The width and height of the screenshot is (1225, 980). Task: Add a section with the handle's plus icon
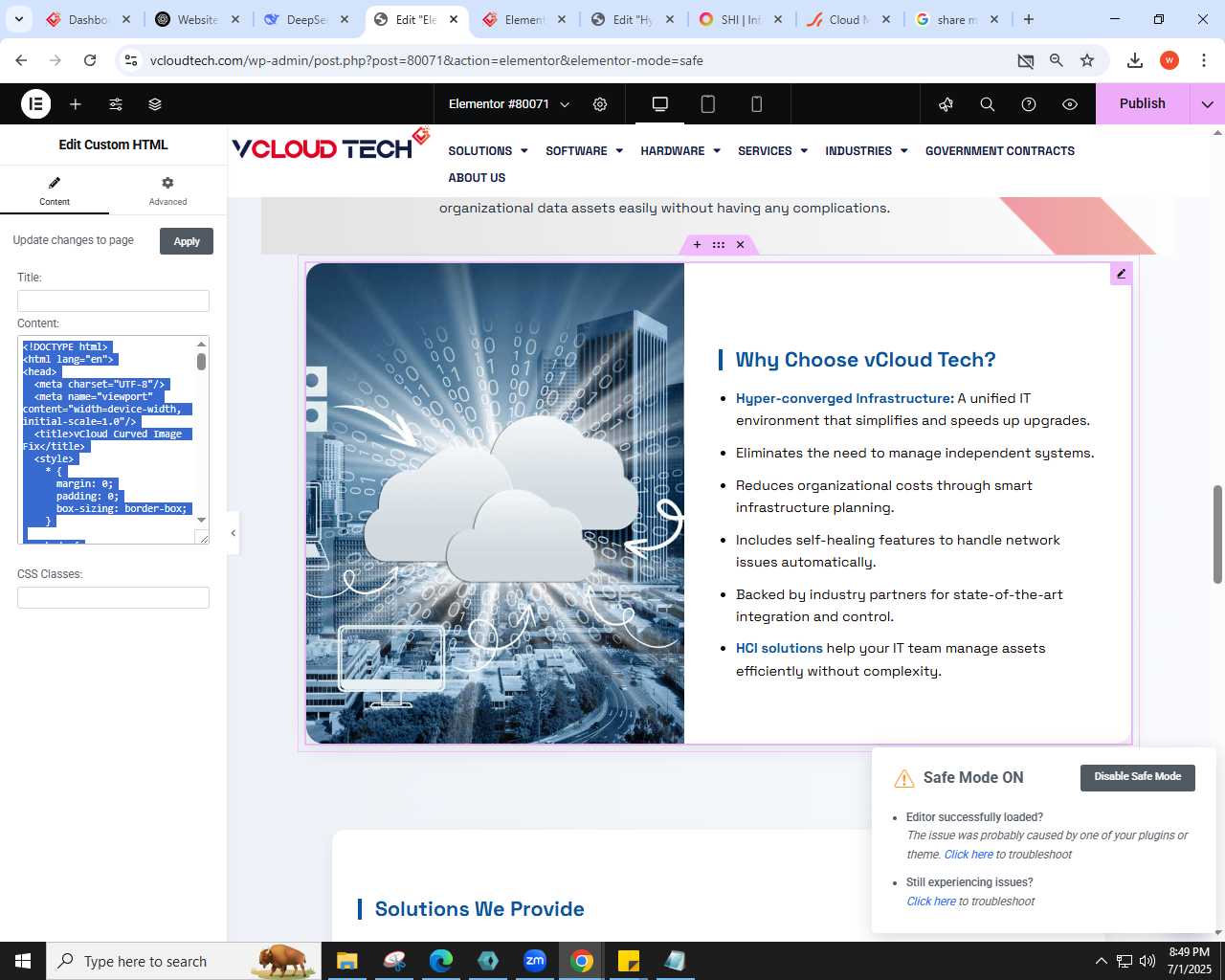click(x=697, y=245)
